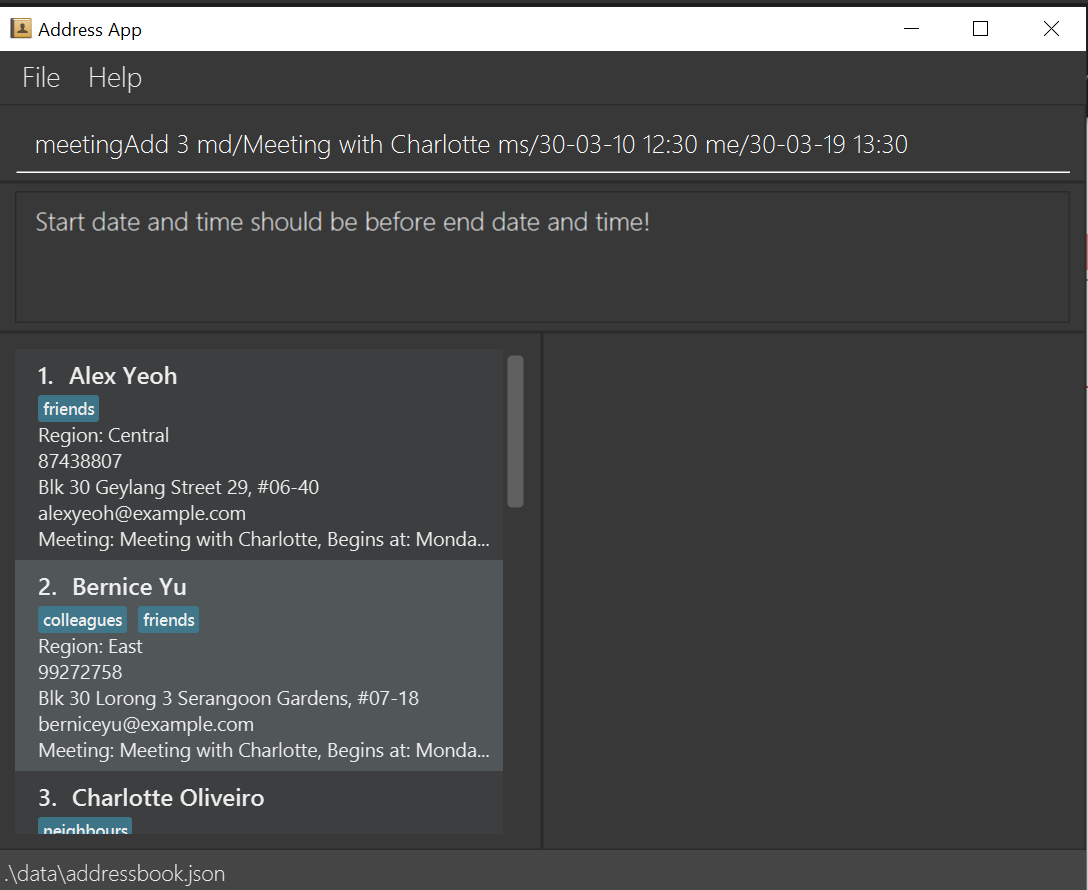
Task: Click Region: Central text
Action: (x=103, y=435)
